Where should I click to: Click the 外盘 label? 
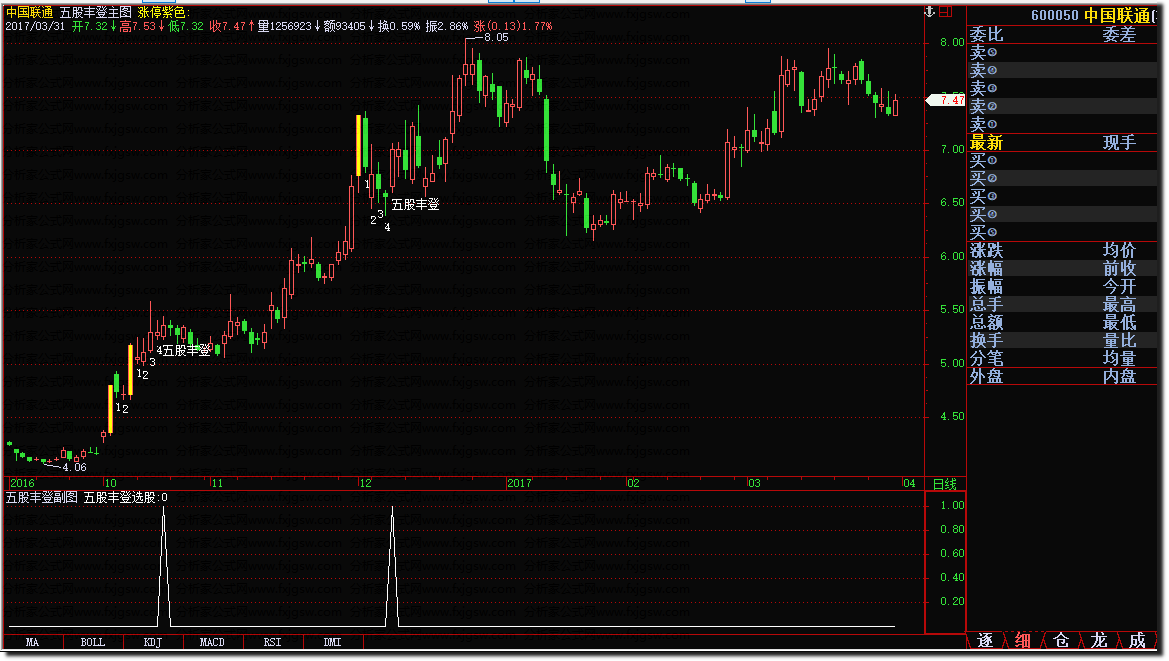coord(986,376)
